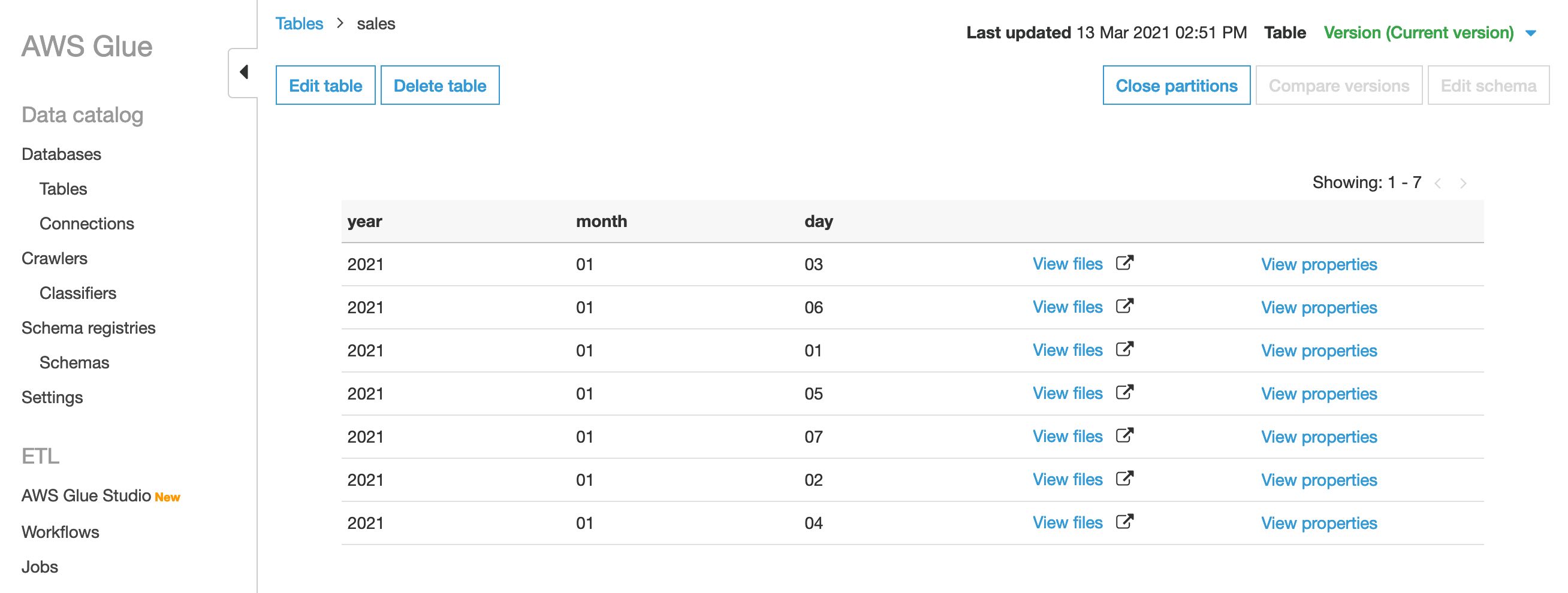
Task: Navigate back using the previous page chevron
Action: tap(1438, 182)
